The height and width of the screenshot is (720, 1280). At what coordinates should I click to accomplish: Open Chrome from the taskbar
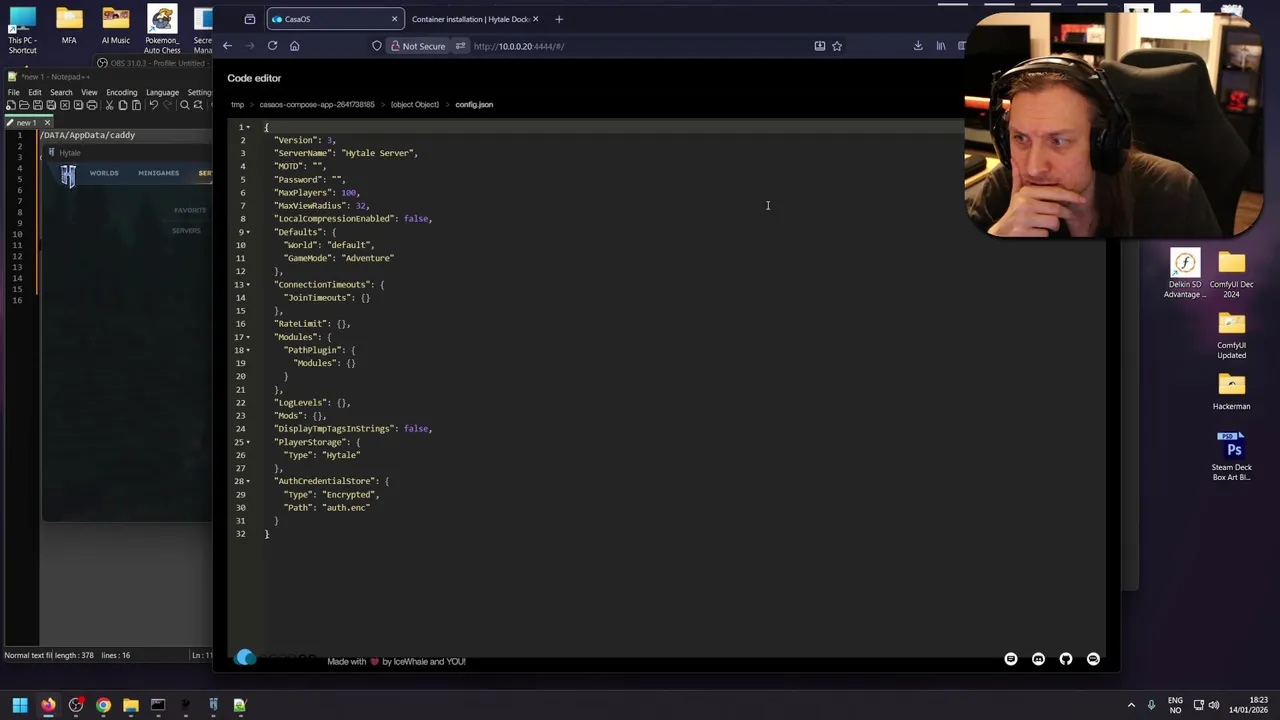pyautogui.click(x=103, y=705)
